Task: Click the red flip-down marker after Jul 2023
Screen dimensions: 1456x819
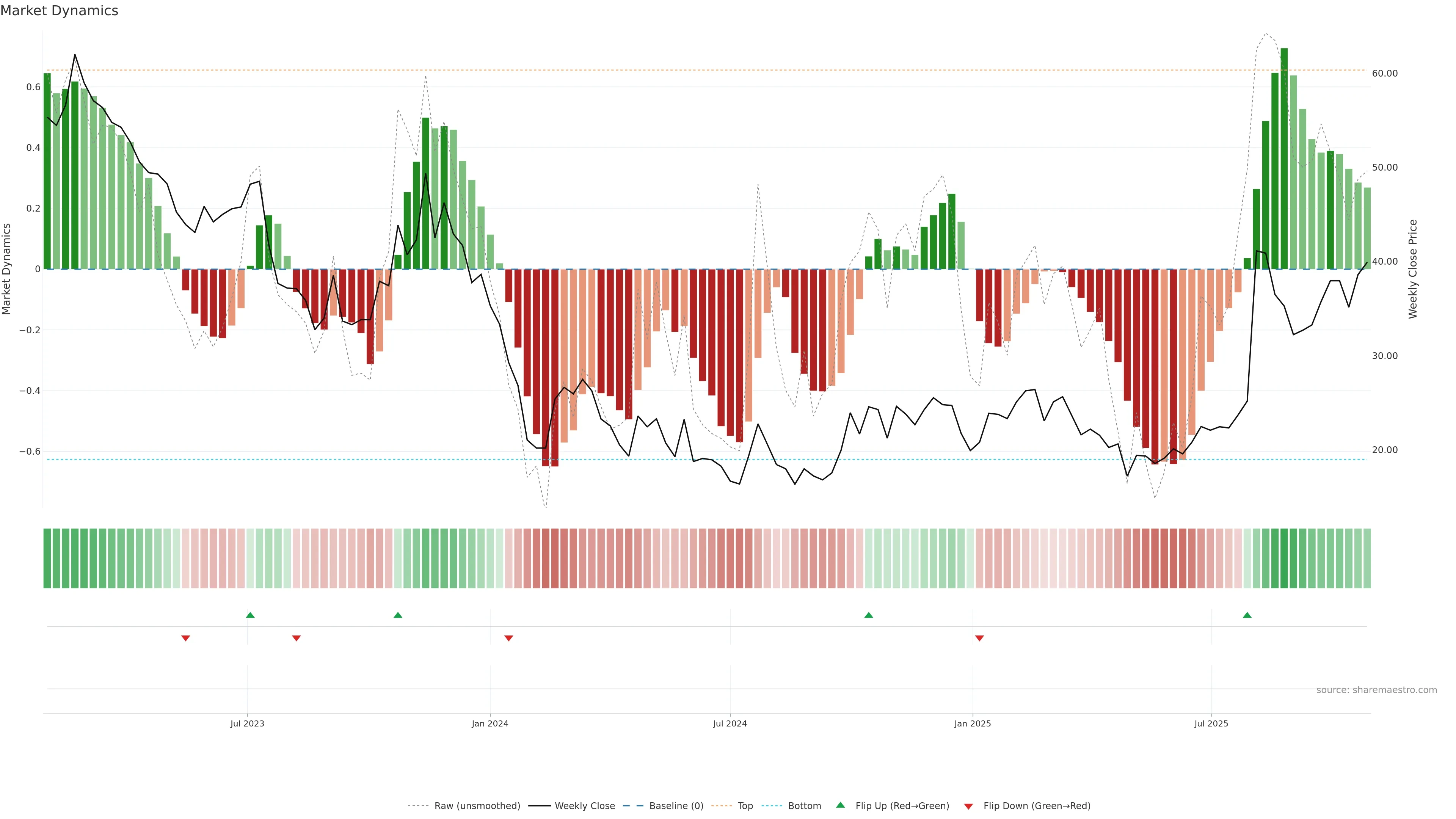Action: 296,638
